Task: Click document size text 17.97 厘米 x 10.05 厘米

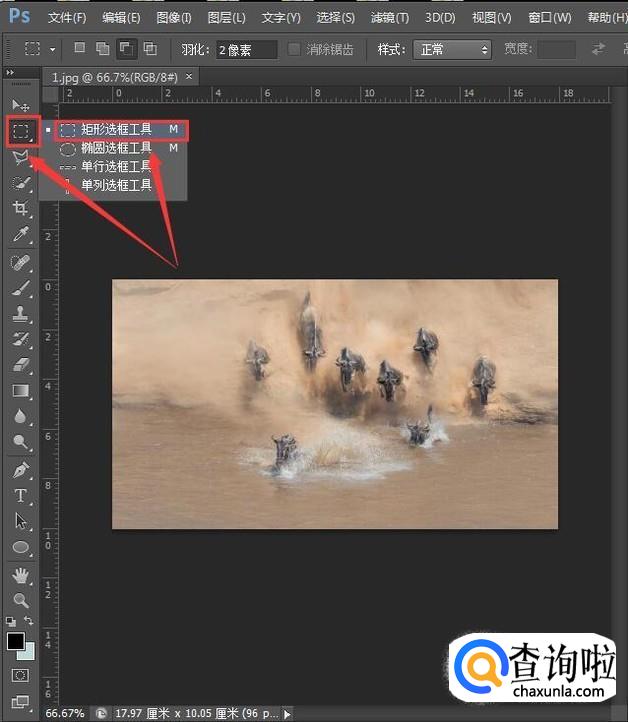Action: pos(176,713)
